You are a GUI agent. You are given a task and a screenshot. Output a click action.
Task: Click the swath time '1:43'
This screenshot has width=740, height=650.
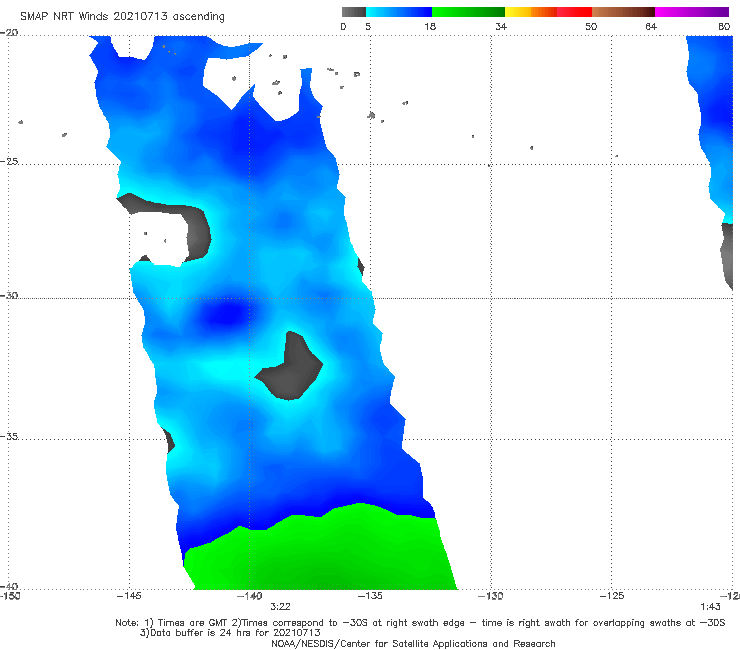(x=710, y=607)
